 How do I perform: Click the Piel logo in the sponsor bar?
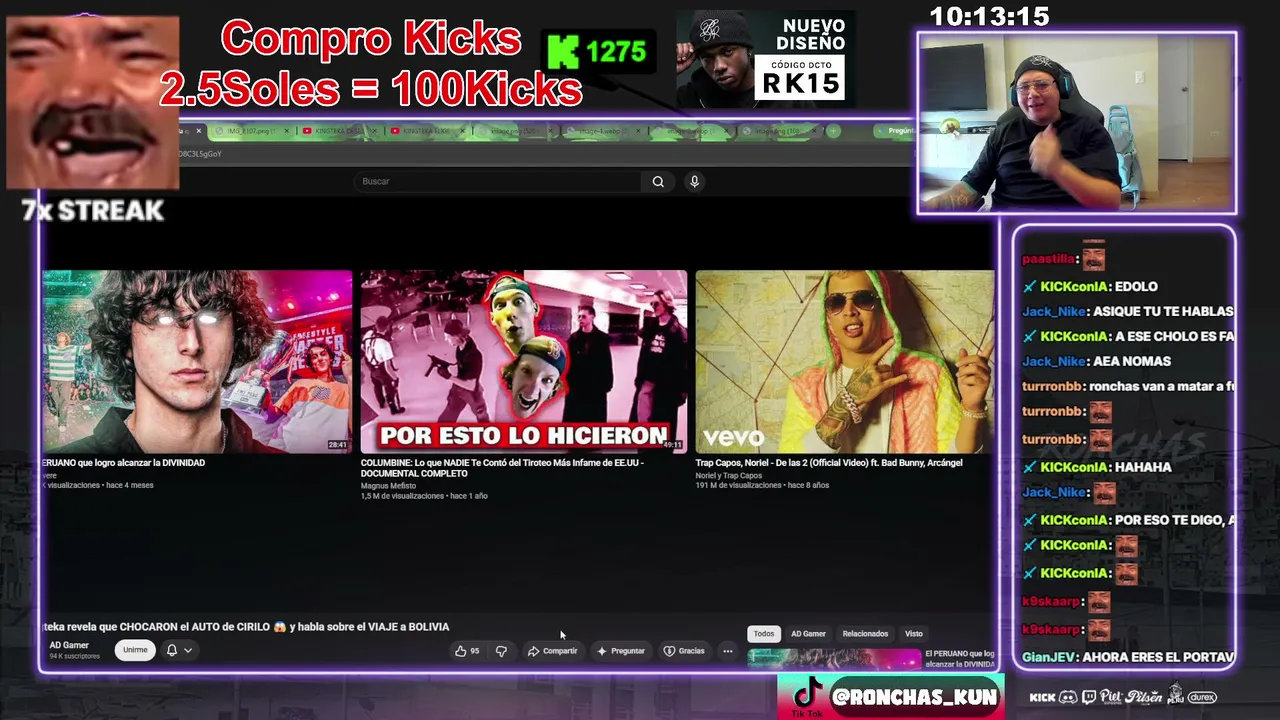1111,697
